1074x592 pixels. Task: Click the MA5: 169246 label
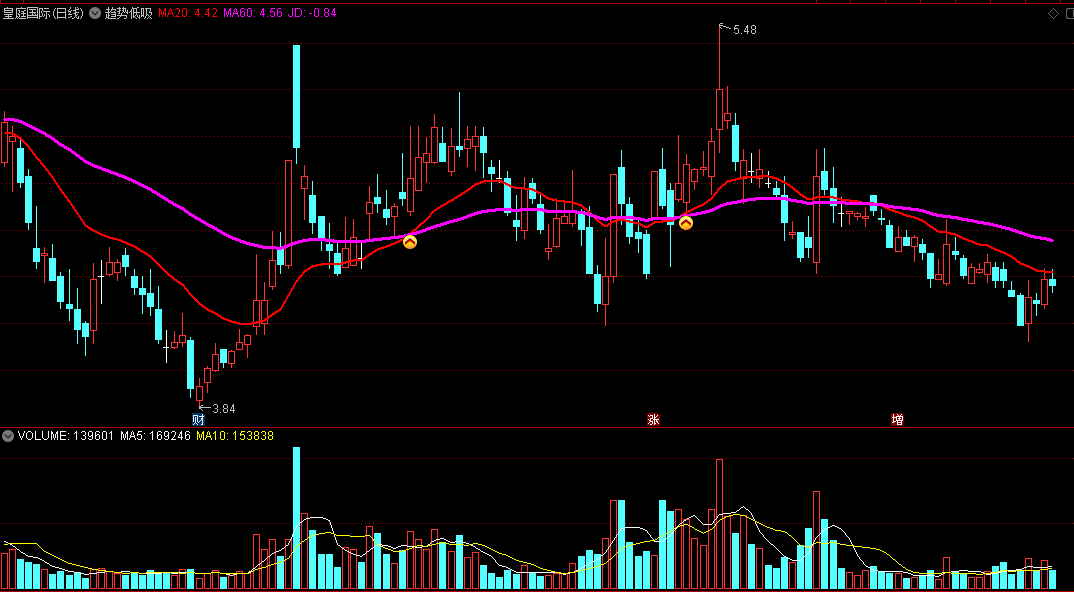click(x=155, y=435)
